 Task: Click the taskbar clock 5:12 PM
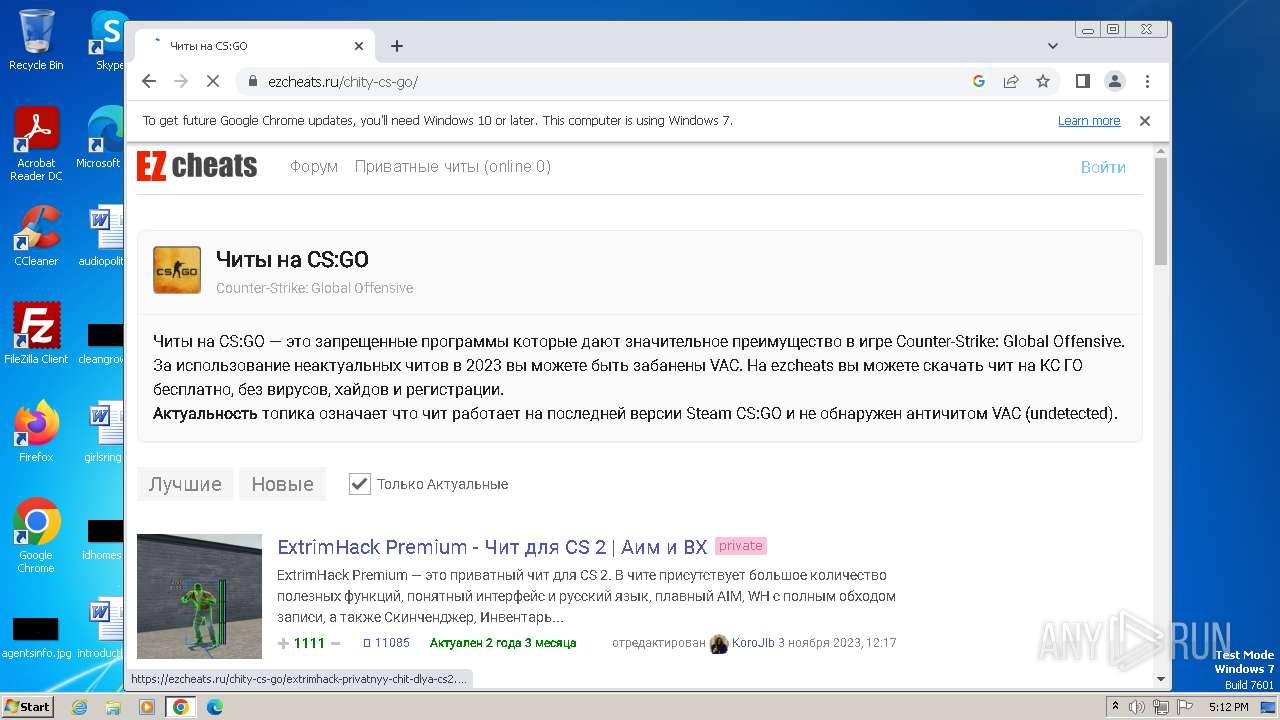(x=1228, y=707)
